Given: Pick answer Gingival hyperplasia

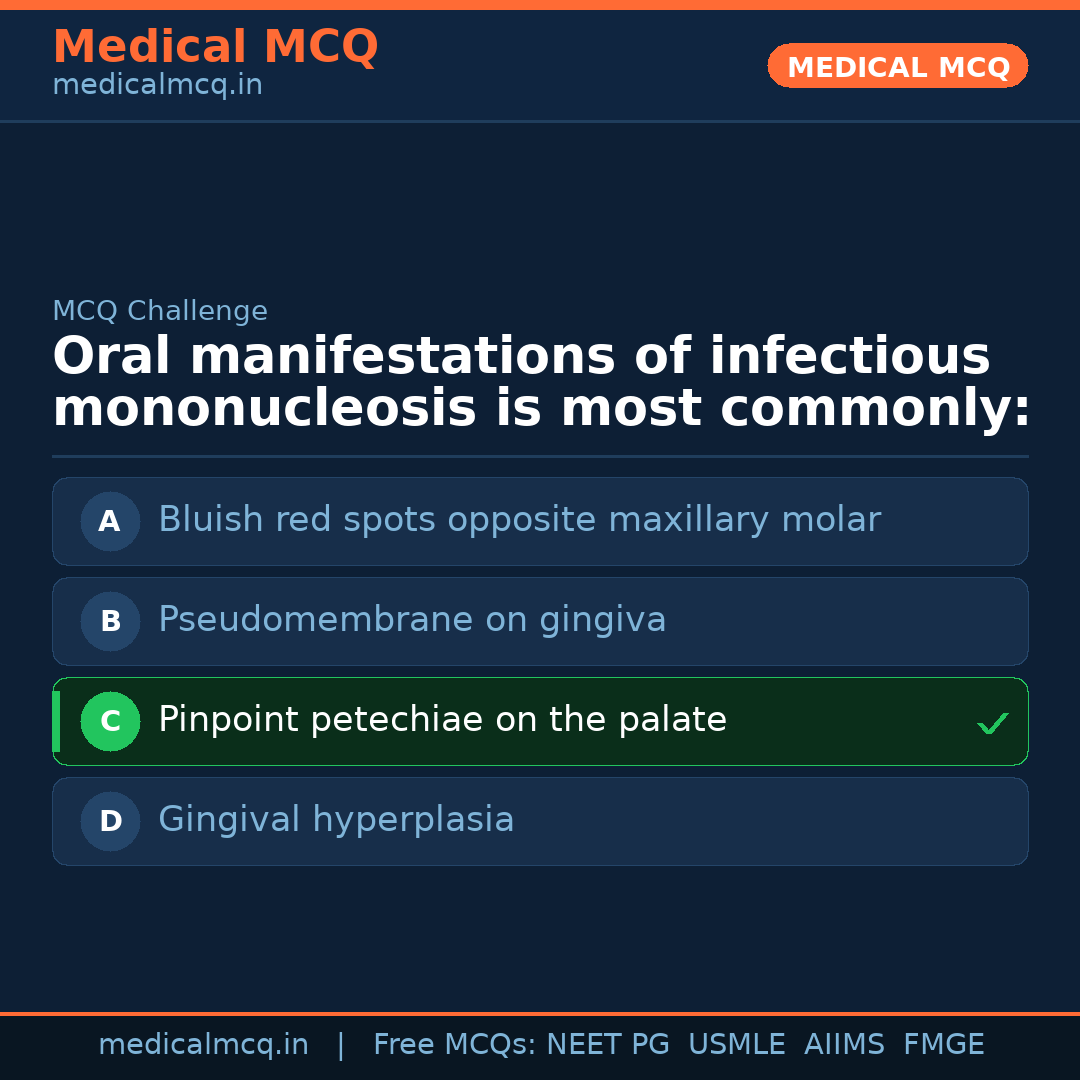Looking at the screenshot, I should click(336, 820).
